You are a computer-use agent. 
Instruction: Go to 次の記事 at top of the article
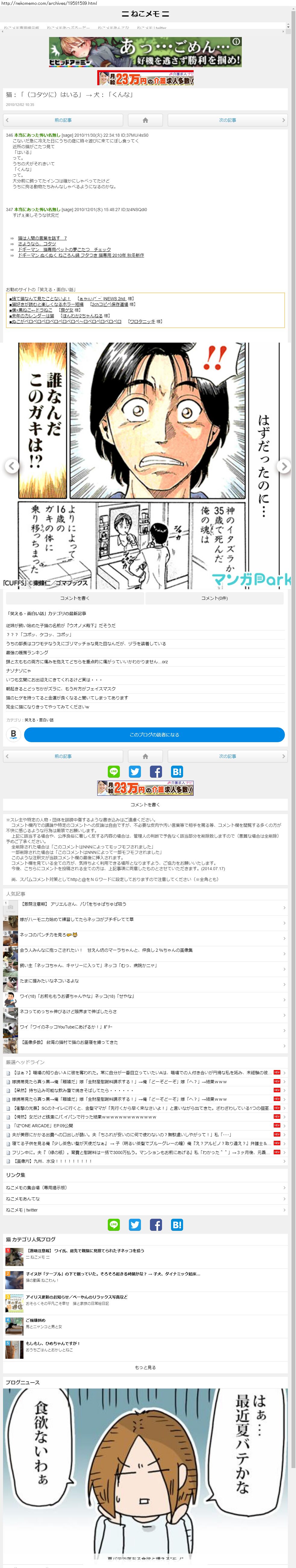pos(227,120)
